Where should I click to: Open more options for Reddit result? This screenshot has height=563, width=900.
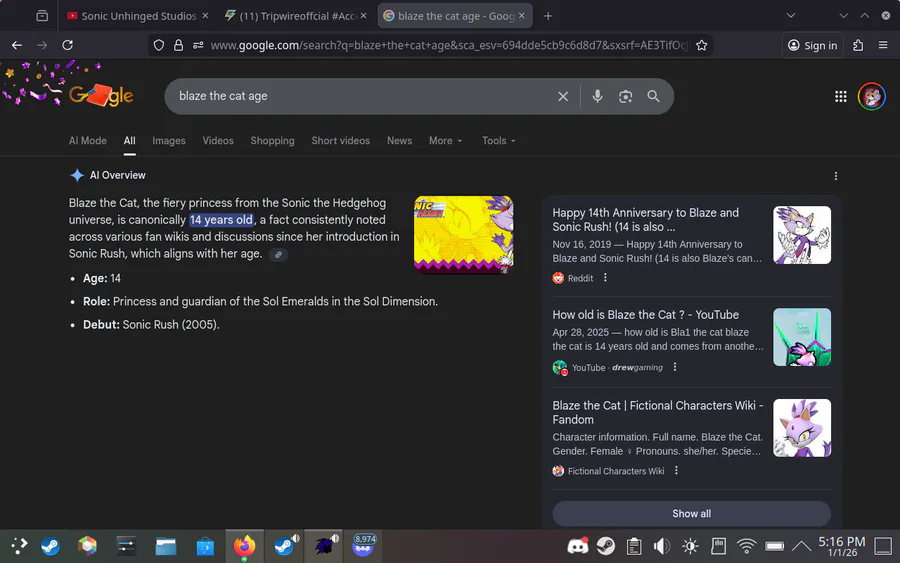[x=605, y=278]
